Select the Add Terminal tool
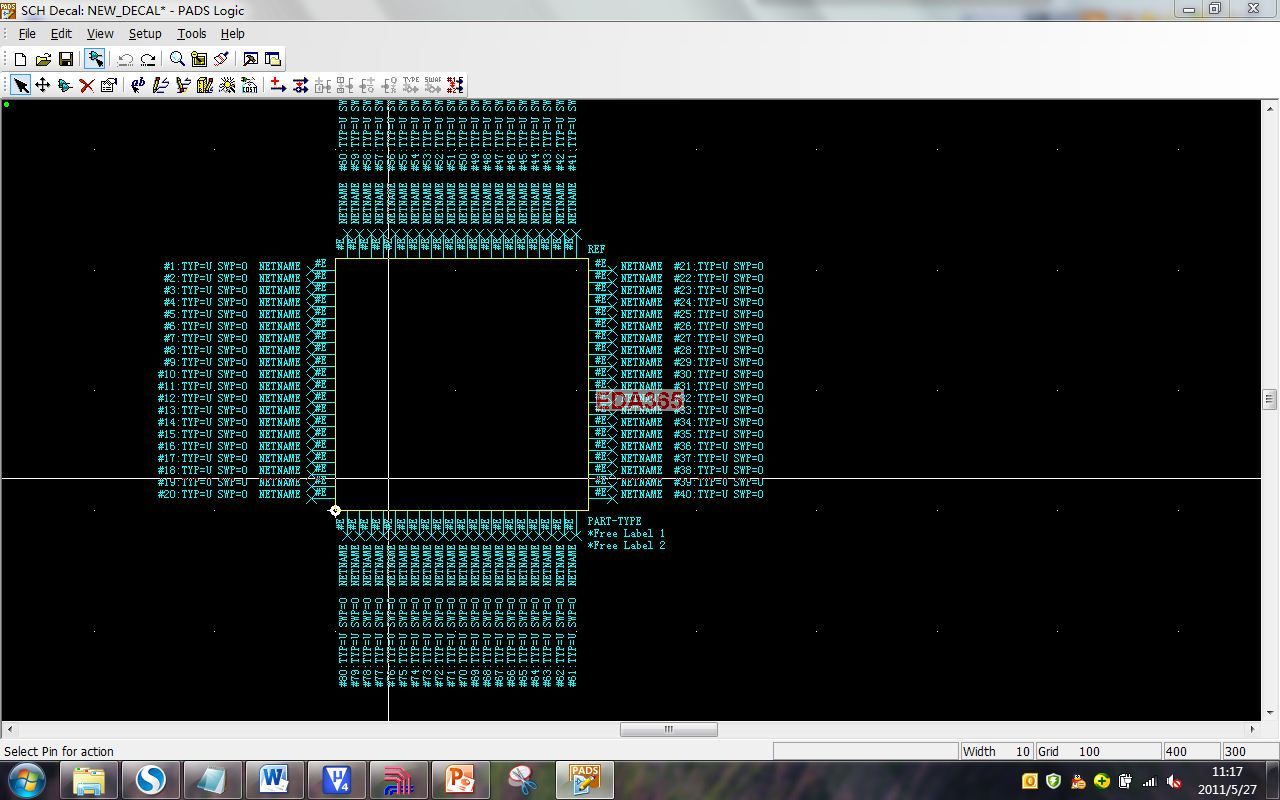The width and height of the screenshot is (1280, 800). pos(278,85)
